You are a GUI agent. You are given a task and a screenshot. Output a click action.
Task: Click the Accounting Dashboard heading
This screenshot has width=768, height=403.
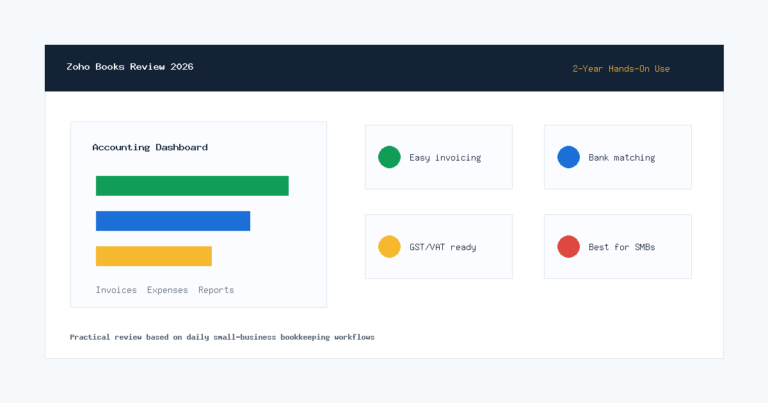(x=150, y=147)
